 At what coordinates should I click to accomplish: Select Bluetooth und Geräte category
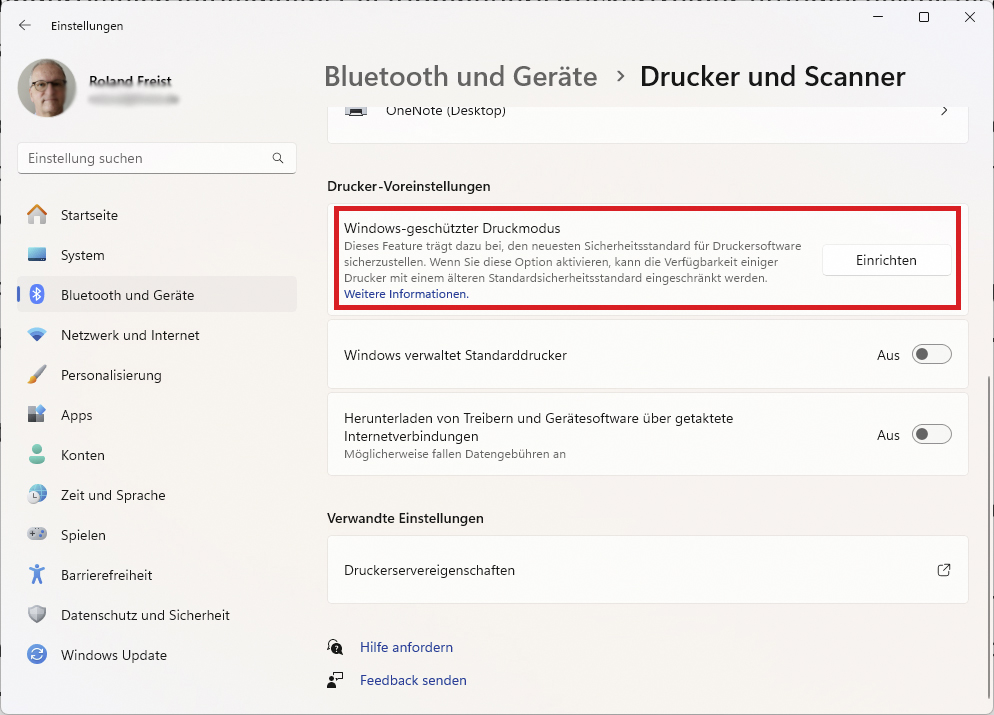(x=157, y=295)
